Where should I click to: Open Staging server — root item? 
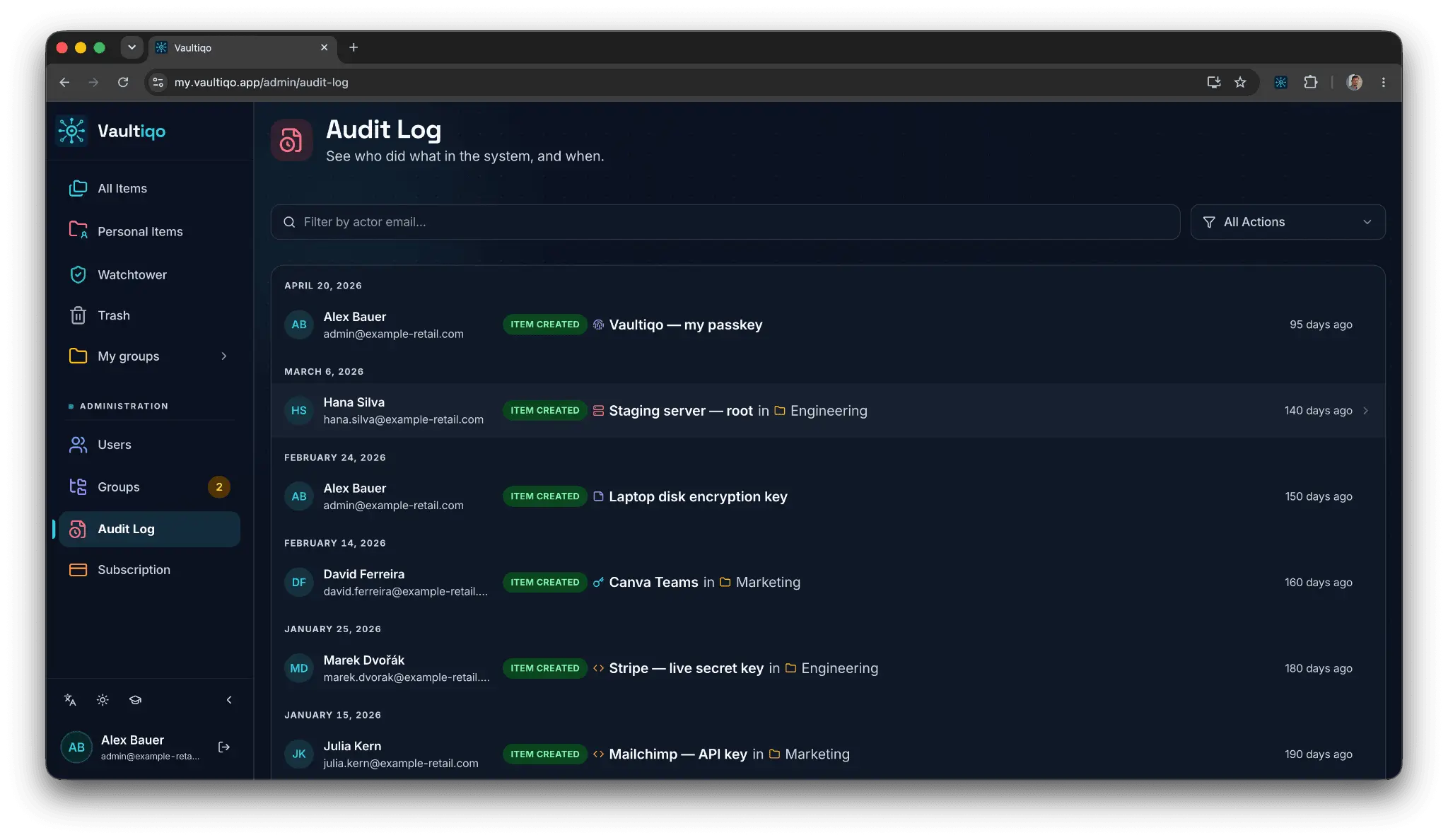681,411
